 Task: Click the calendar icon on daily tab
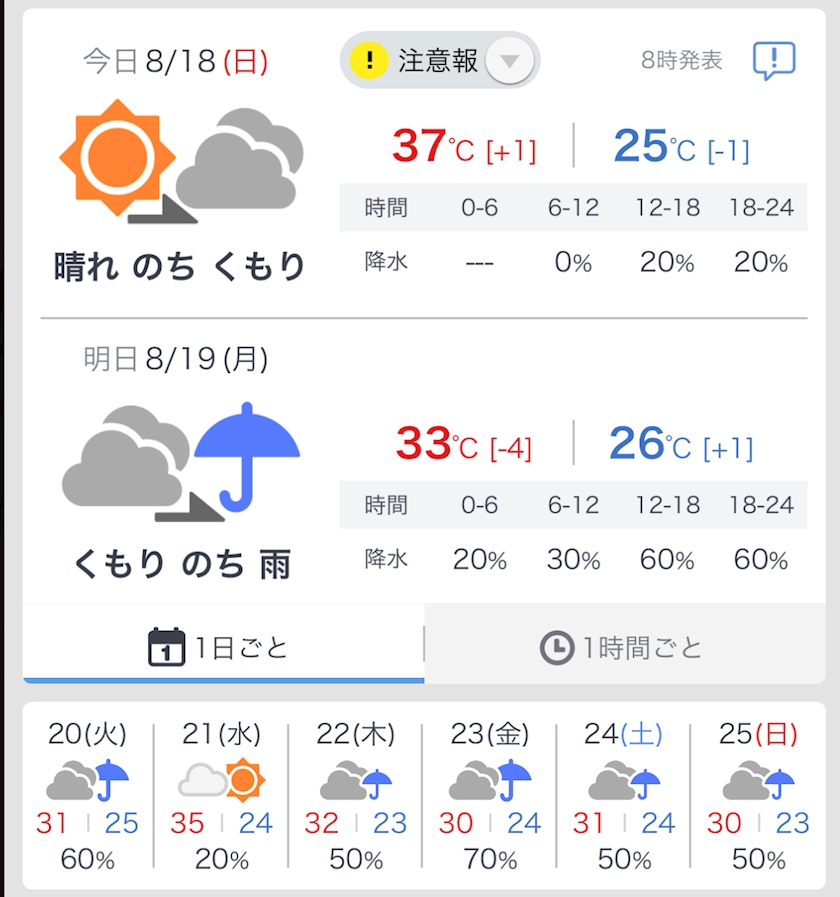coord(167,647)
